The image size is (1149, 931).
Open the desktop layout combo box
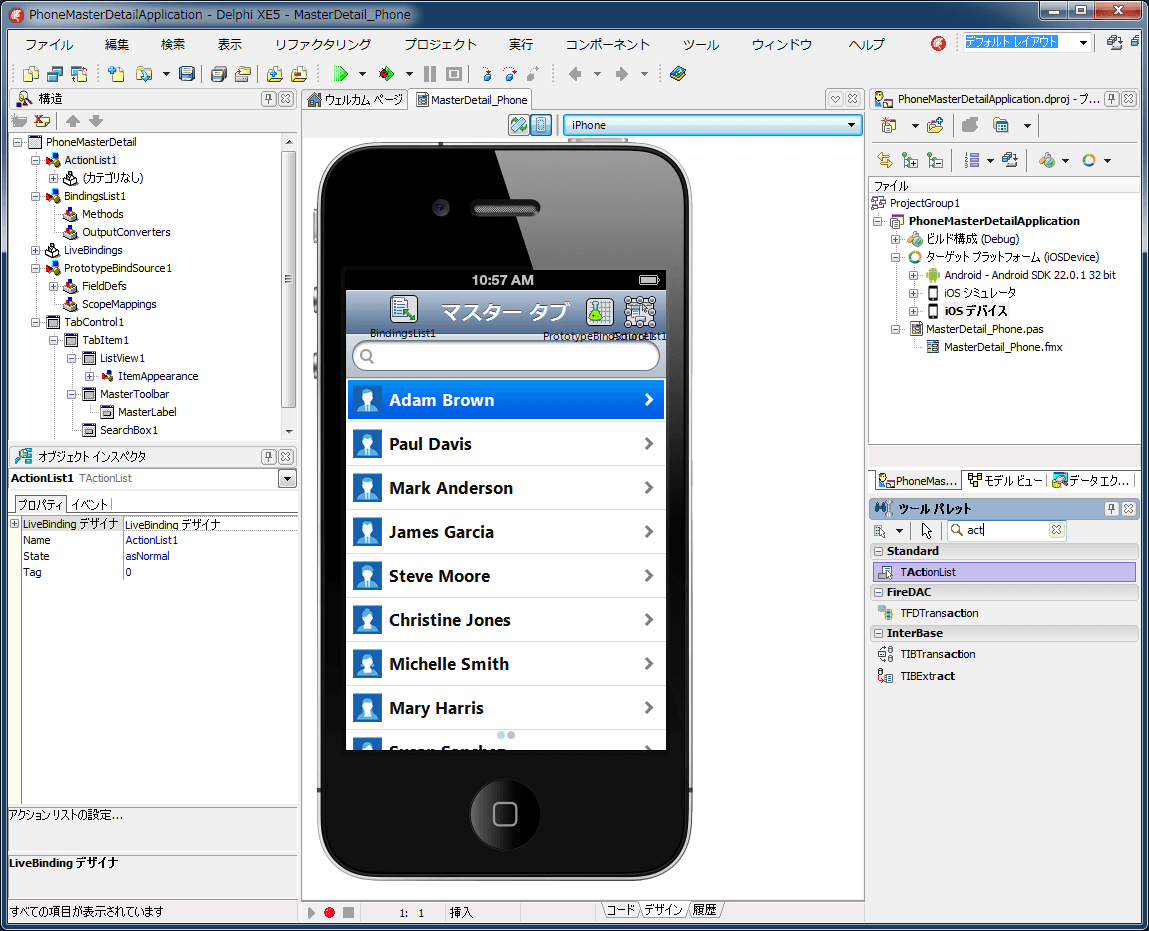tap(1027, 42)
